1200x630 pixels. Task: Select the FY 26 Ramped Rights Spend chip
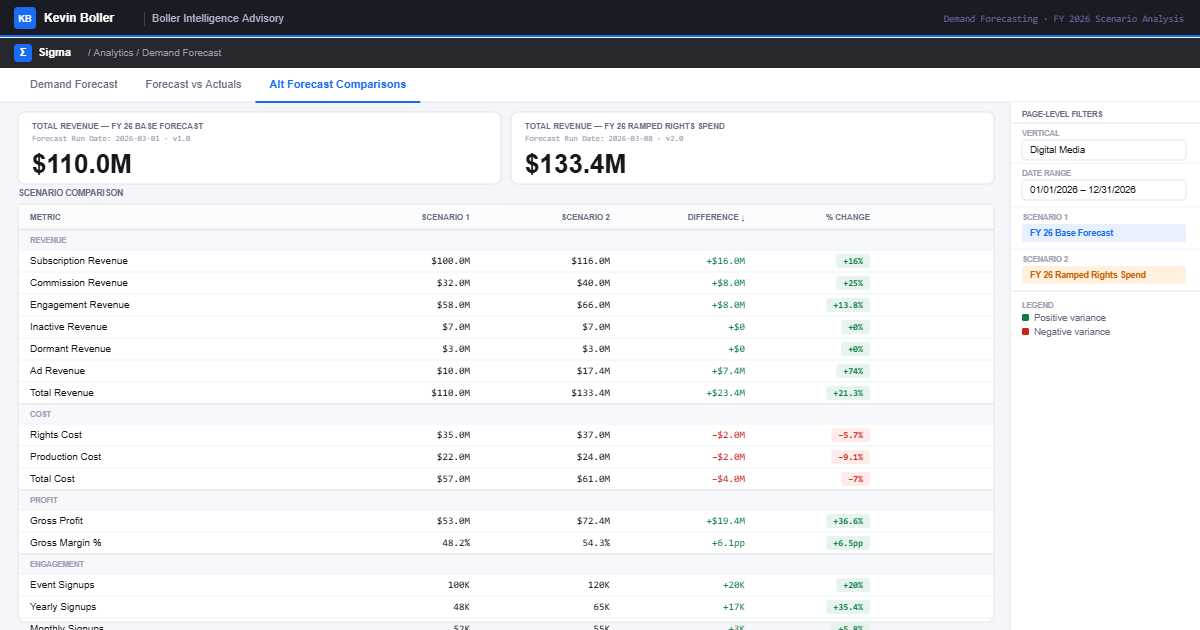coord(1103,275)
